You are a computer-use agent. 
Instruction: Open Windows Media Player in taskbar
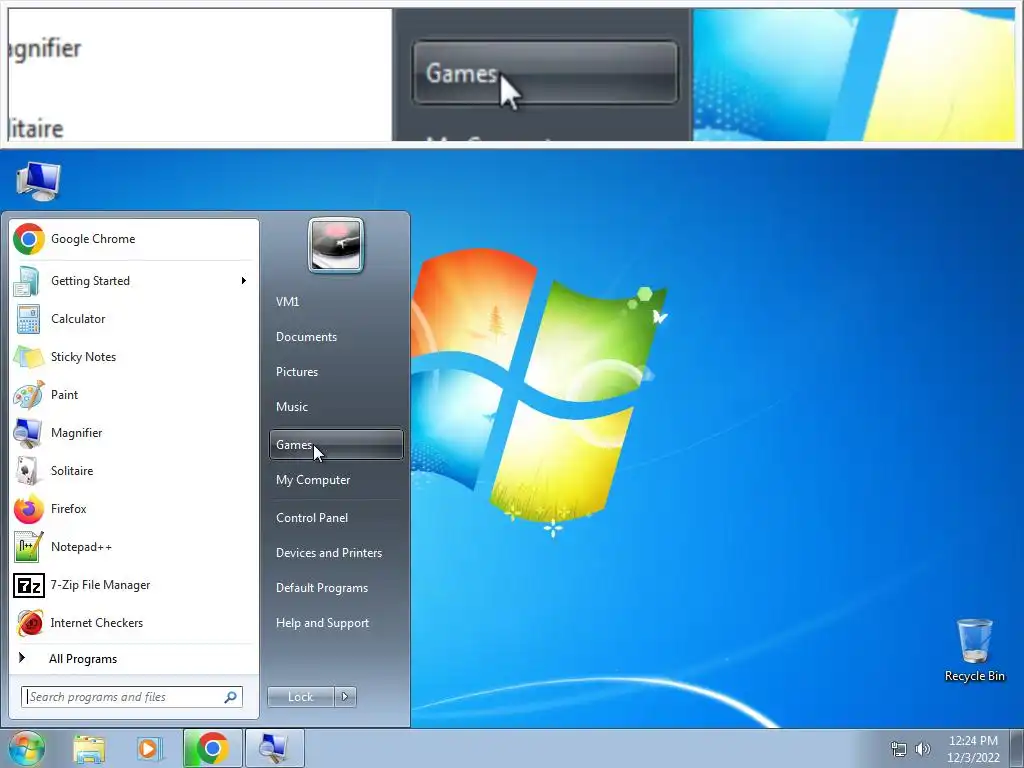(149, 748)
